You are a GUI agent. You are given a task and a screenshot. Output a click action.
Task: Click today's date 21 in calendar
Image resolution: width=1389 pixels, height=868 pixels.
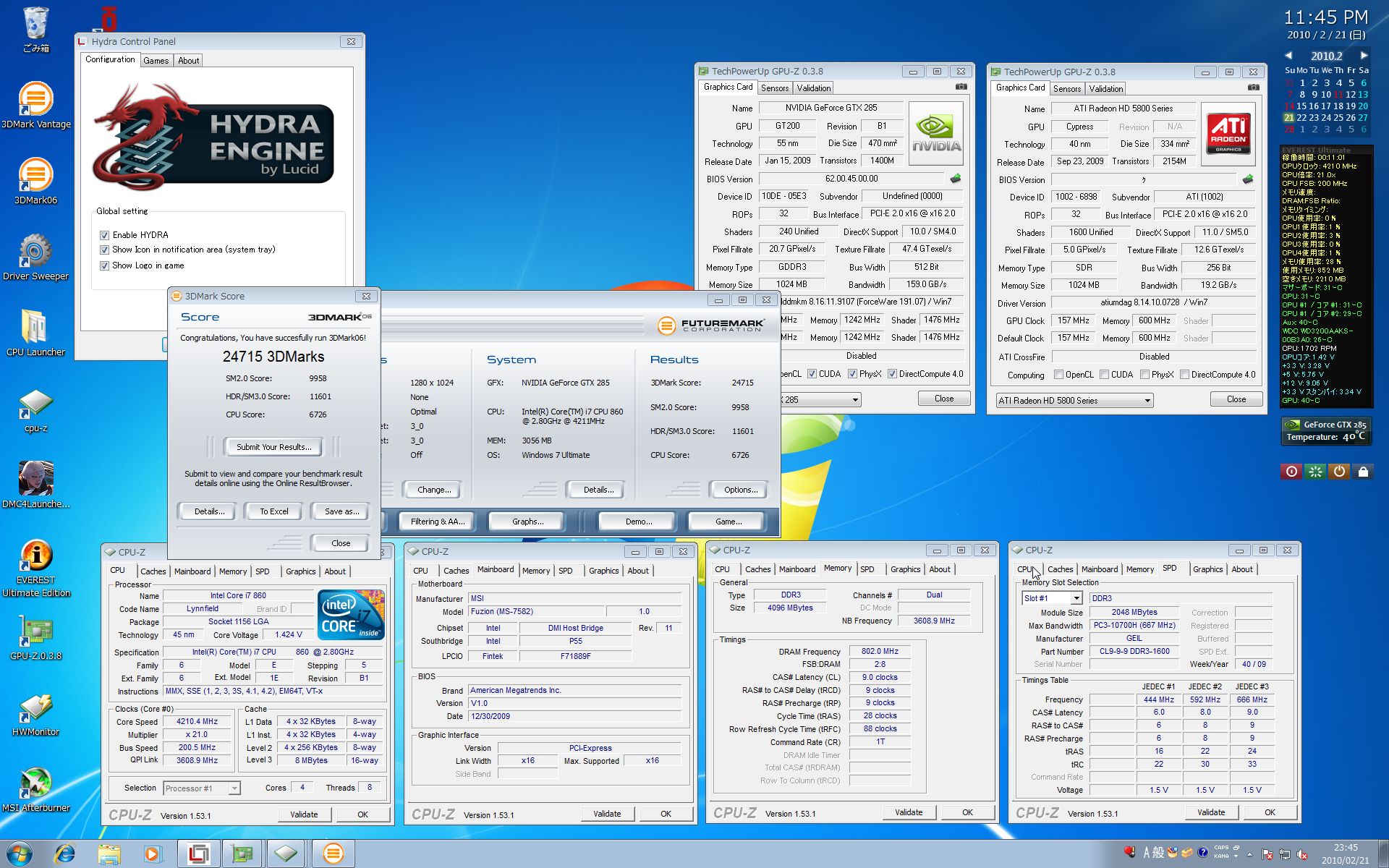click(1288, 117)
